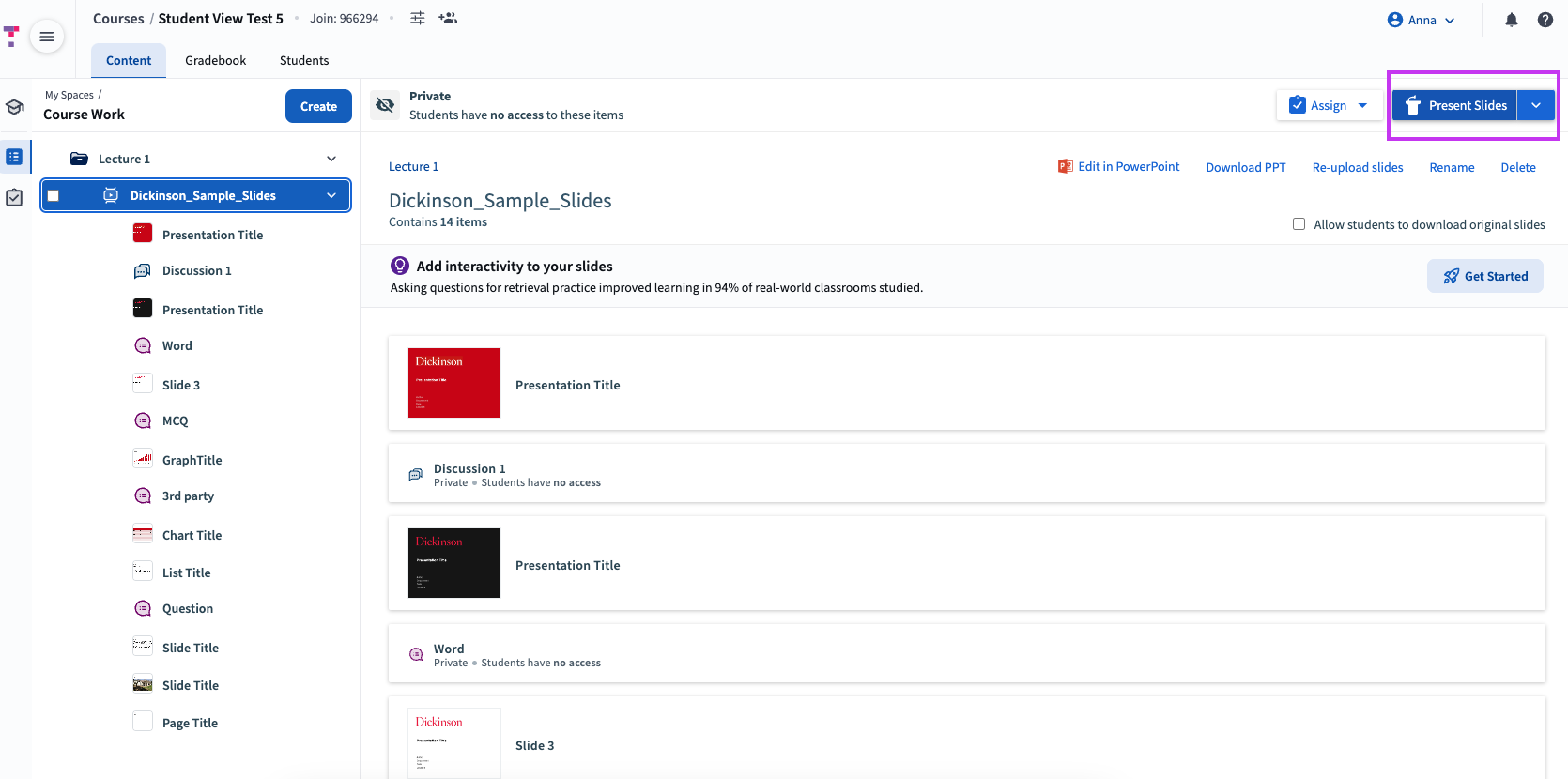This screenshot has height=779, width=1568.
Task: Click the graduation cap sidebar icon
Action: (15, 107)
